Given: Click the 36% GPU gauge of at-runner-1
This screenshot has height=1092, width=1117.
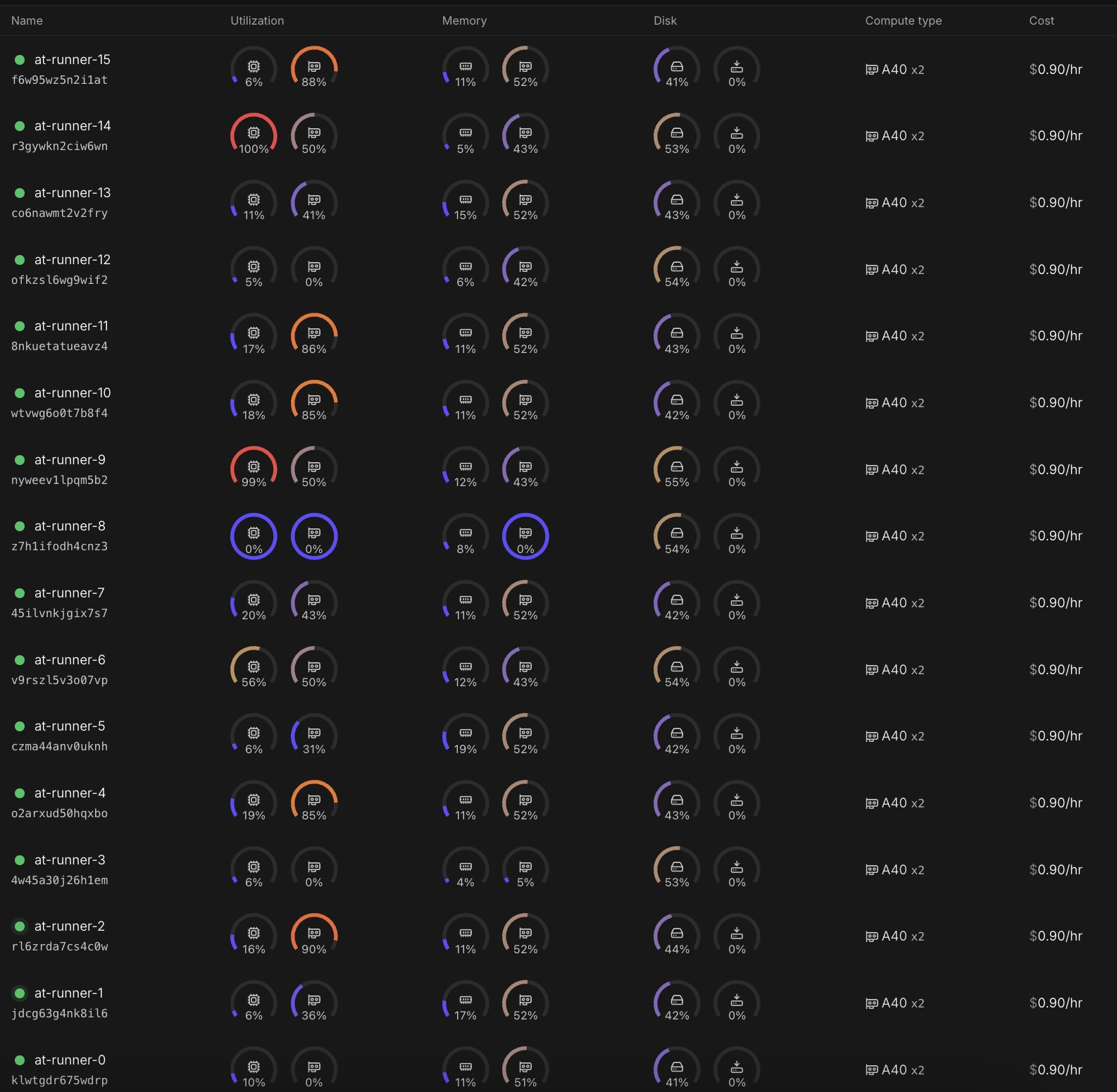Looking at the screenshot, I should [x=314, y=1003].
